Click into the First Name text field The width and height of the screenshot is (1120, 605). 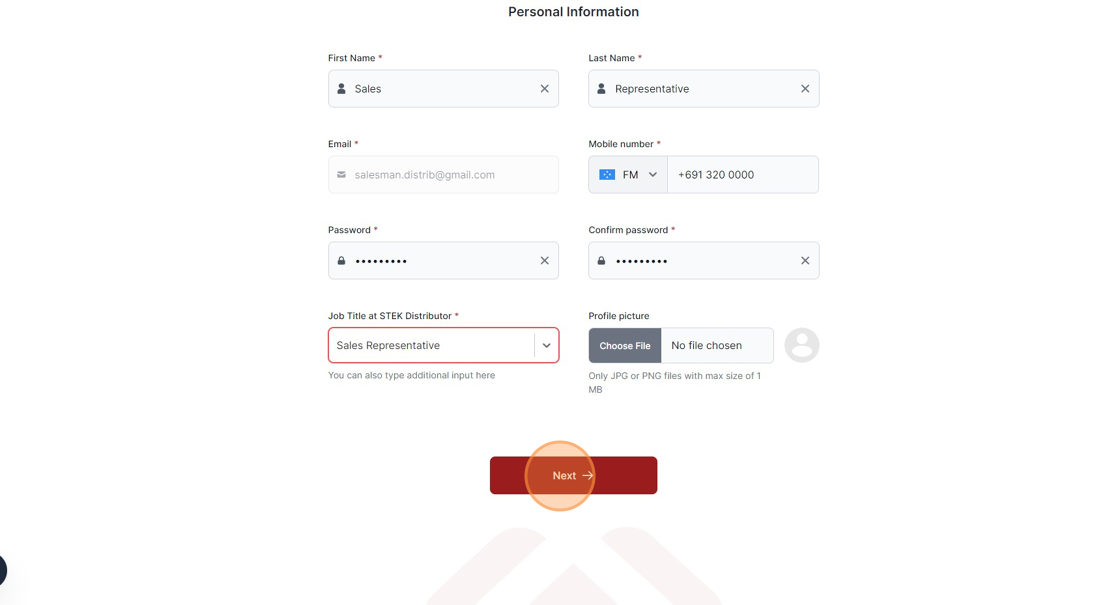(444, 89)
